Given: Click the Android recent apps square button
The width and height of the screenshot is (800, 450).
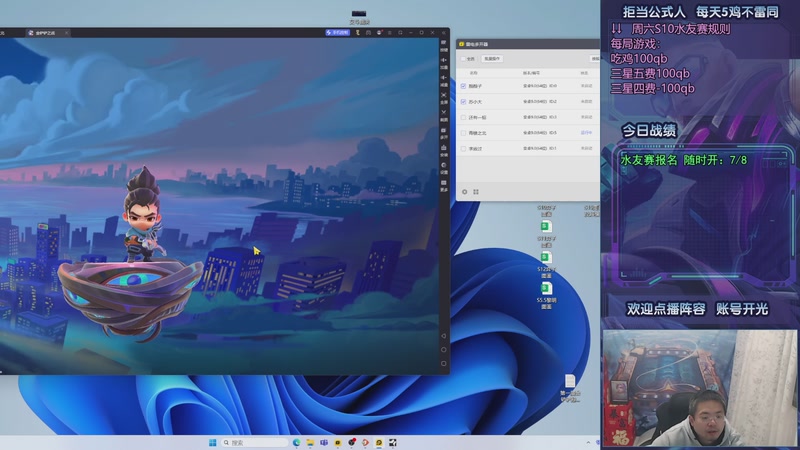Looking at the screenshot, I should pyautogui.click(x=443, y=363).
